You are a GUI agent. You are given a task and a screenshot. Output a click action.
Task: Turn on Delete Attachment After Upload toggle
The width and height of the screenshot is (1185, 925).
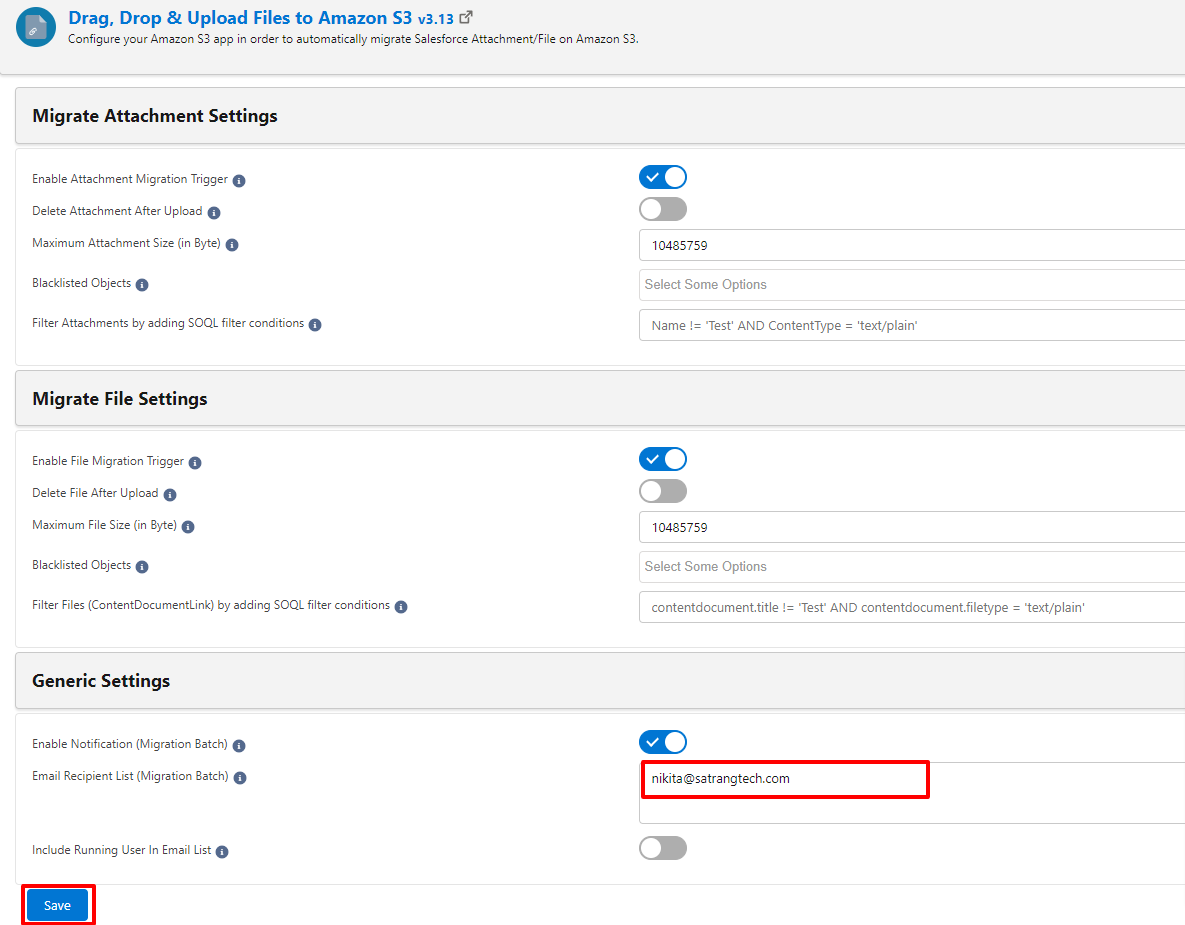pos(663,209)
